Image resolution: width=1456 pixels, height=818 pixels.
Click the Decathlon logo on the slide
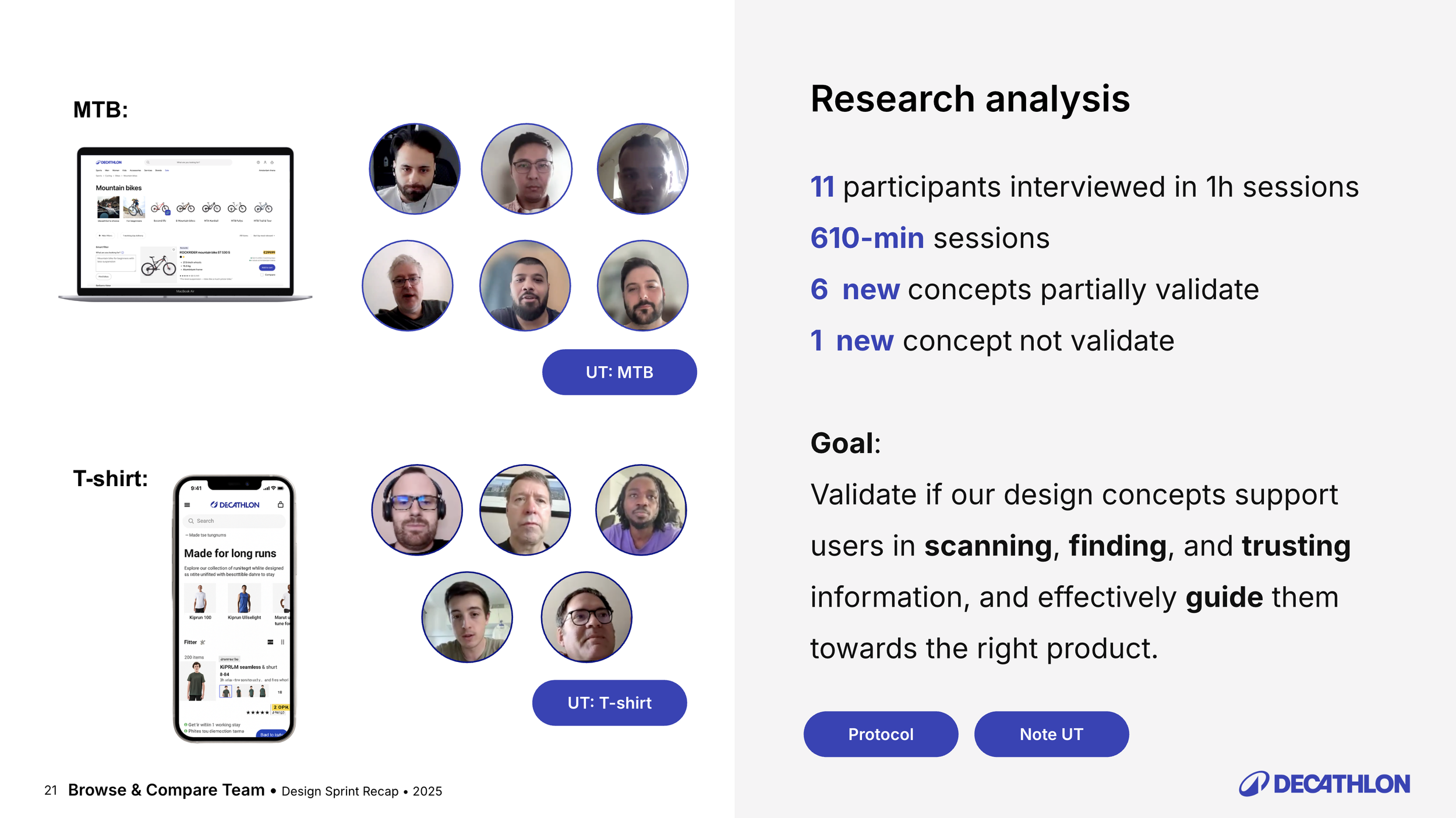[1324, 784]
